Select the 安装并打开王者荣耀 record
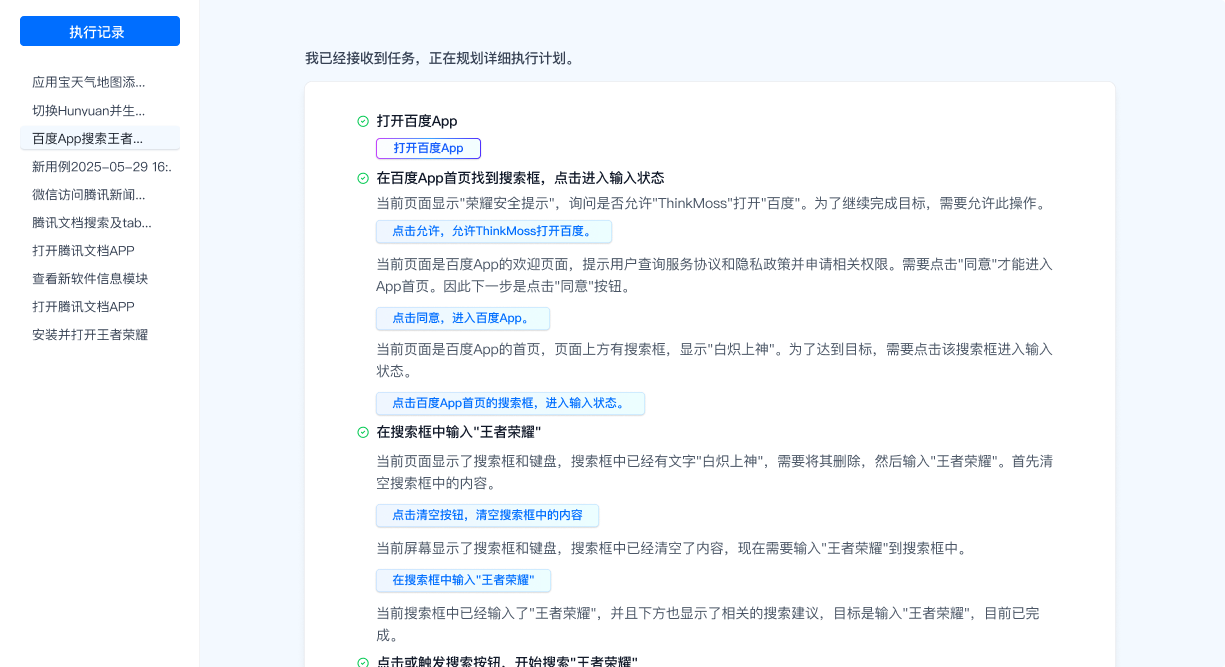 click(x=90, y=334)
